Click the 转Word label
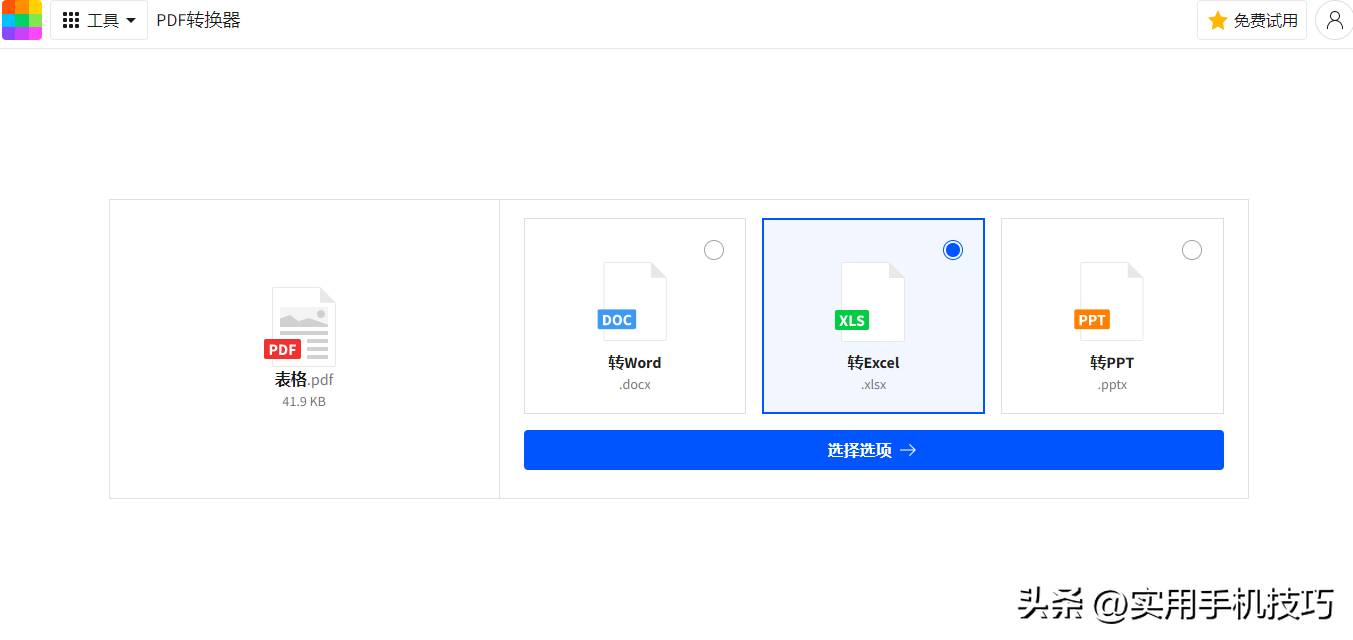The height and width of the screenshot is (640, 1353). tap(635, 363)
